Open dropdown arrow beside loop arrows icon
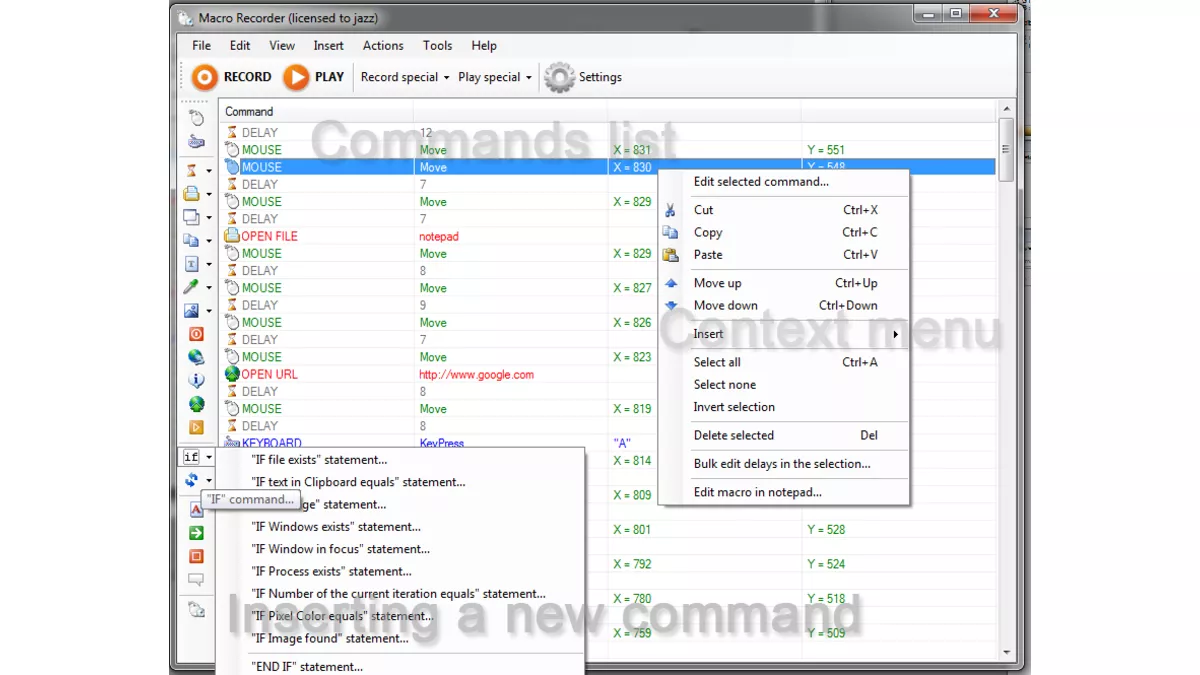Image resolution: width=1200 pixels, height=675 pixels. tap(209, 482)
